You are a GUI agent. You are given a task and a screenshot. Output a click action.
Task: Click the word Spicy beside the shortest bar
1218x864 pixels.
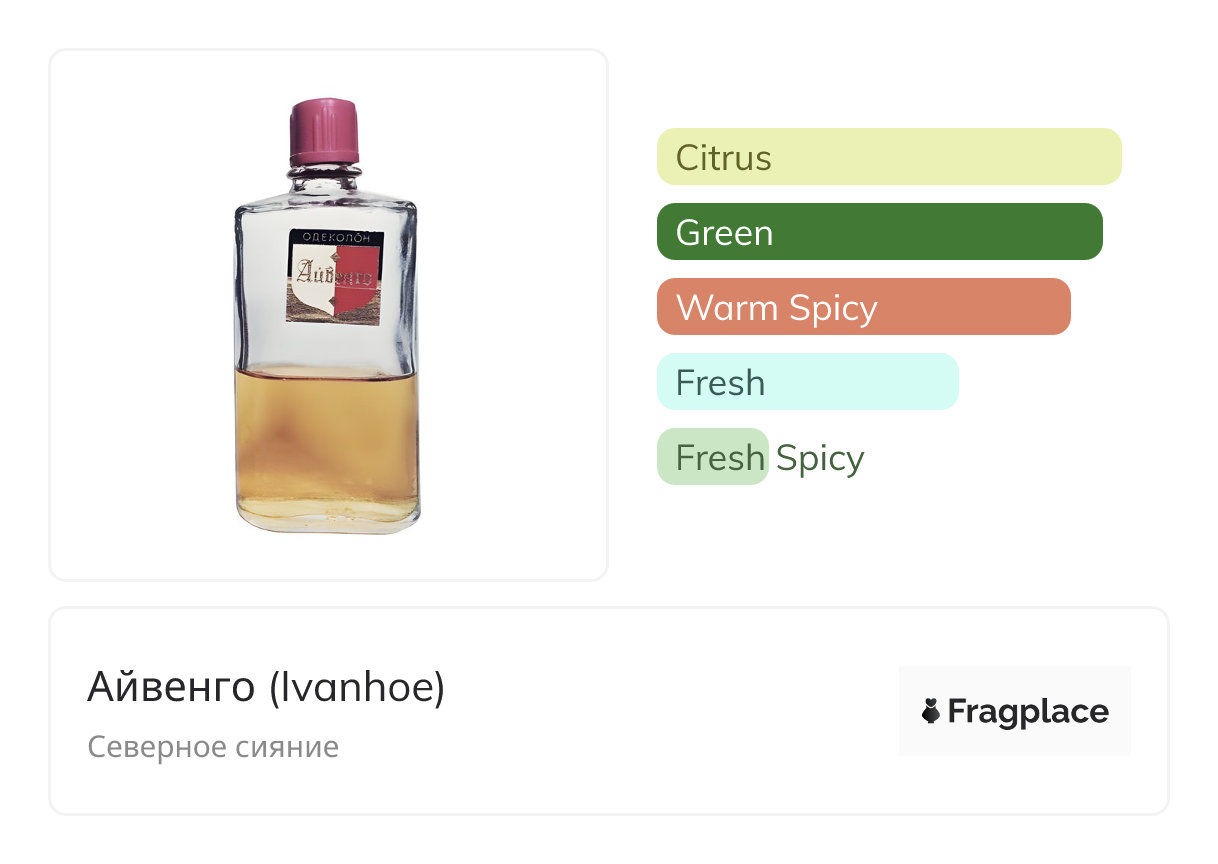coord(820,458)
